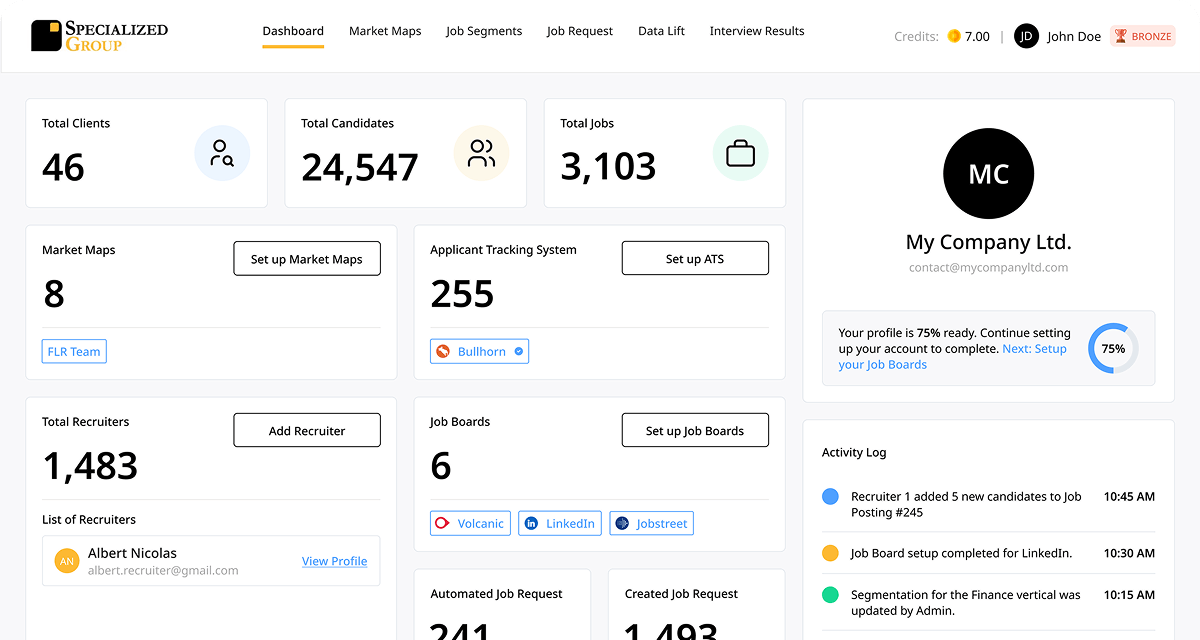Click the Total Clients person-search icon
This screenshot has width=1200, height=640.
pos(222,153)
